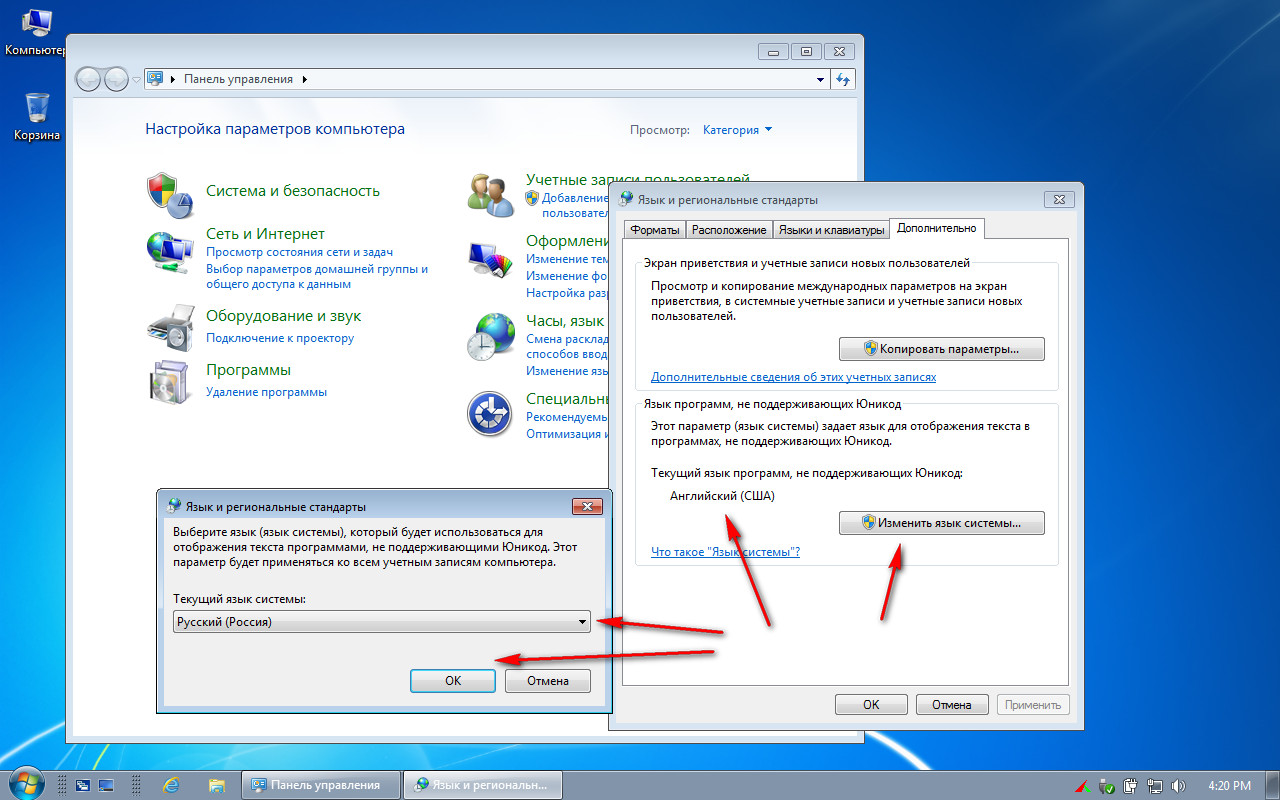Switch to the Форматы tab
Image resolution: width=1280 pixels, height=800 pixels.
(654, 230)
